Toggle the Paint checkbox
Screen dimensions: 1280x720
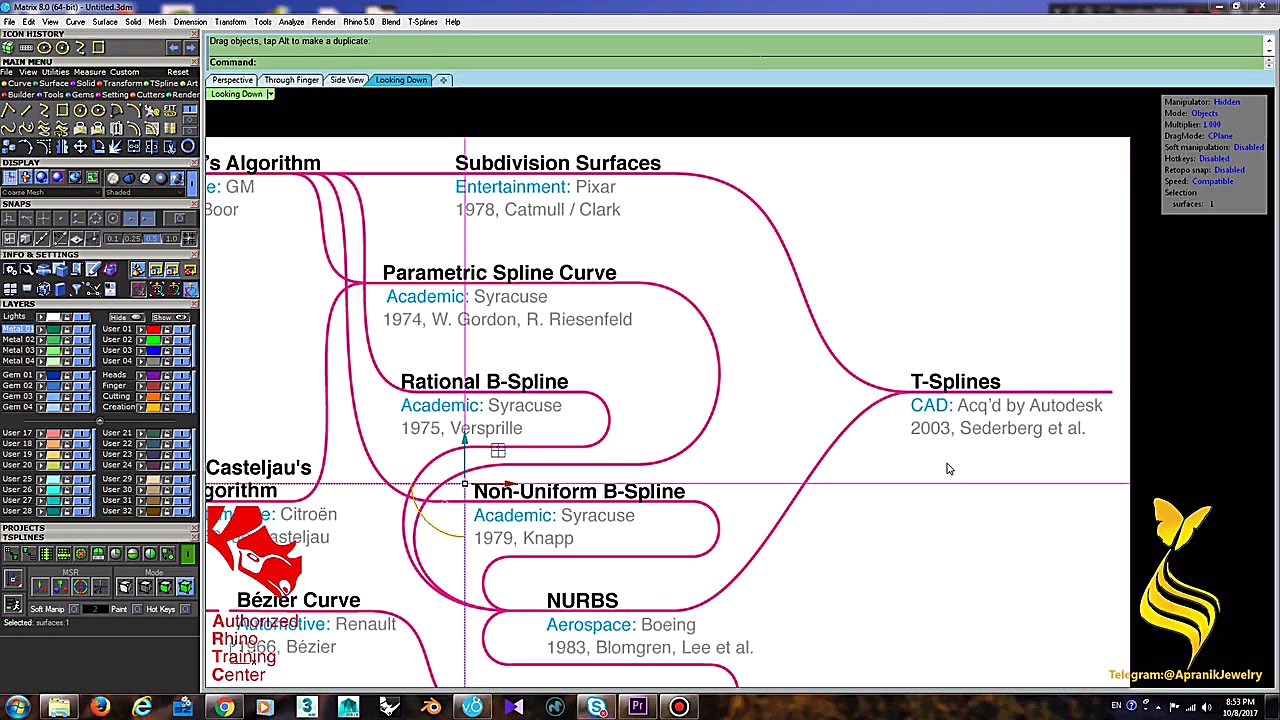click(136, 609)
